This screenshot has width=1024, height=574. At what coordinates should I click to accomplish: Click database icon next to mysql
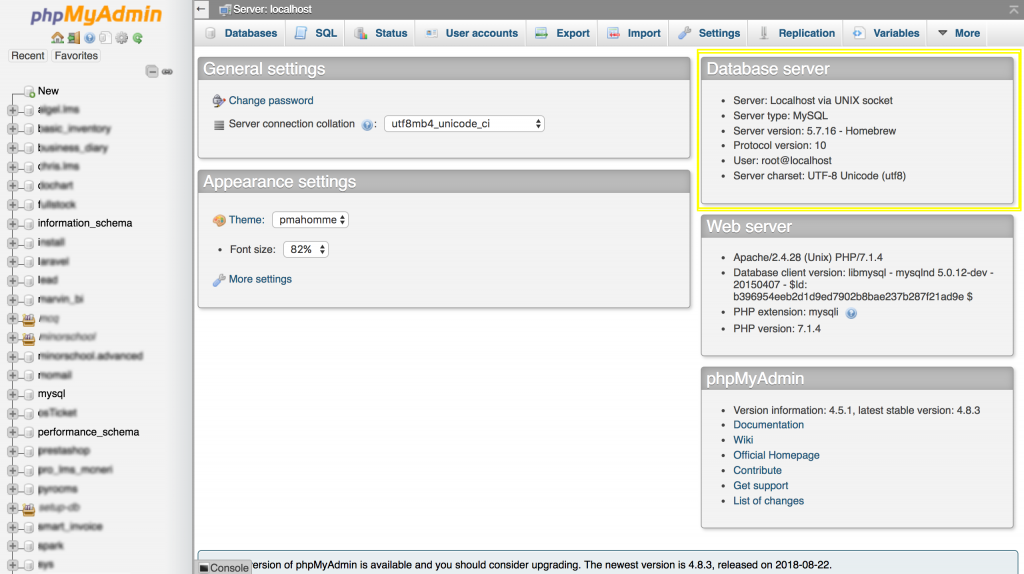(x=29, y=394)
